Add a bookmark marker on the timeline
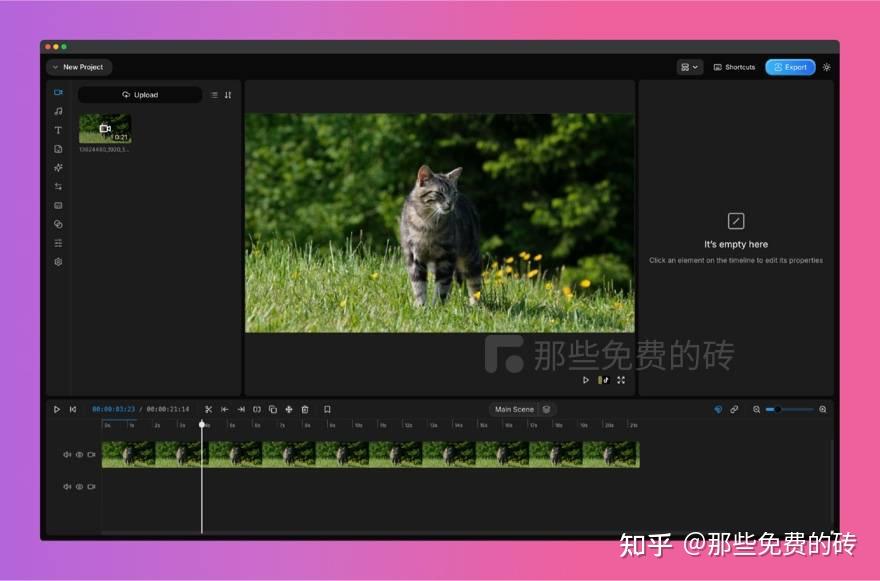 327,409
